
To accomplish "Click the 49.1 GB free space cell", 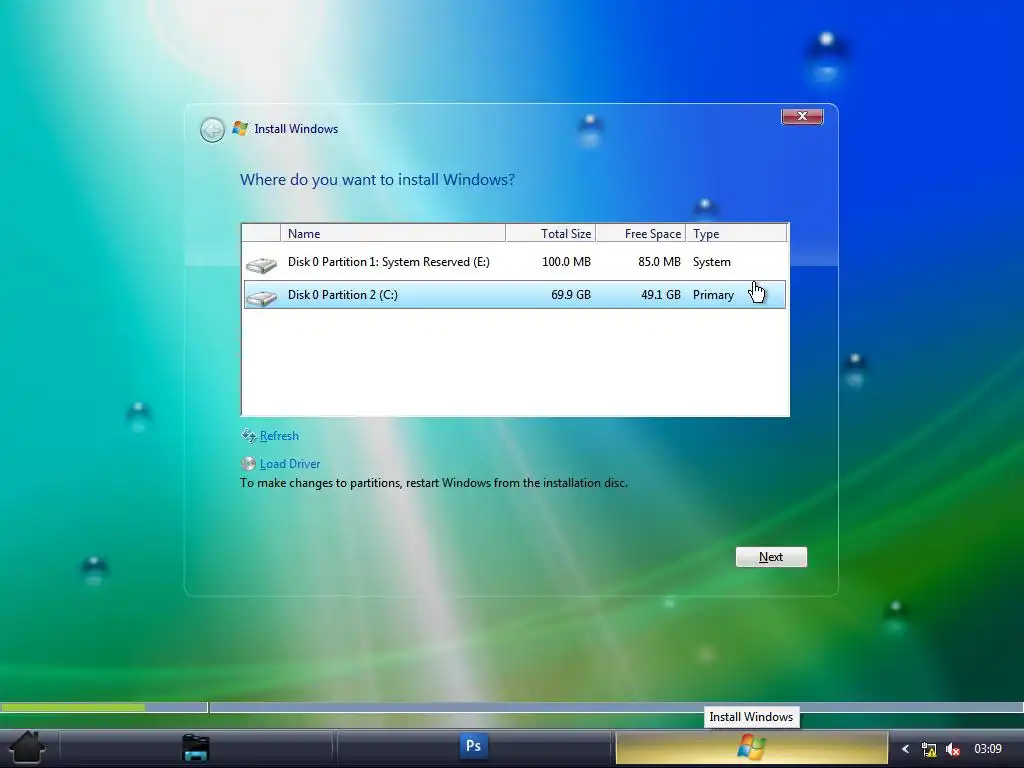I will coord(660,295).
